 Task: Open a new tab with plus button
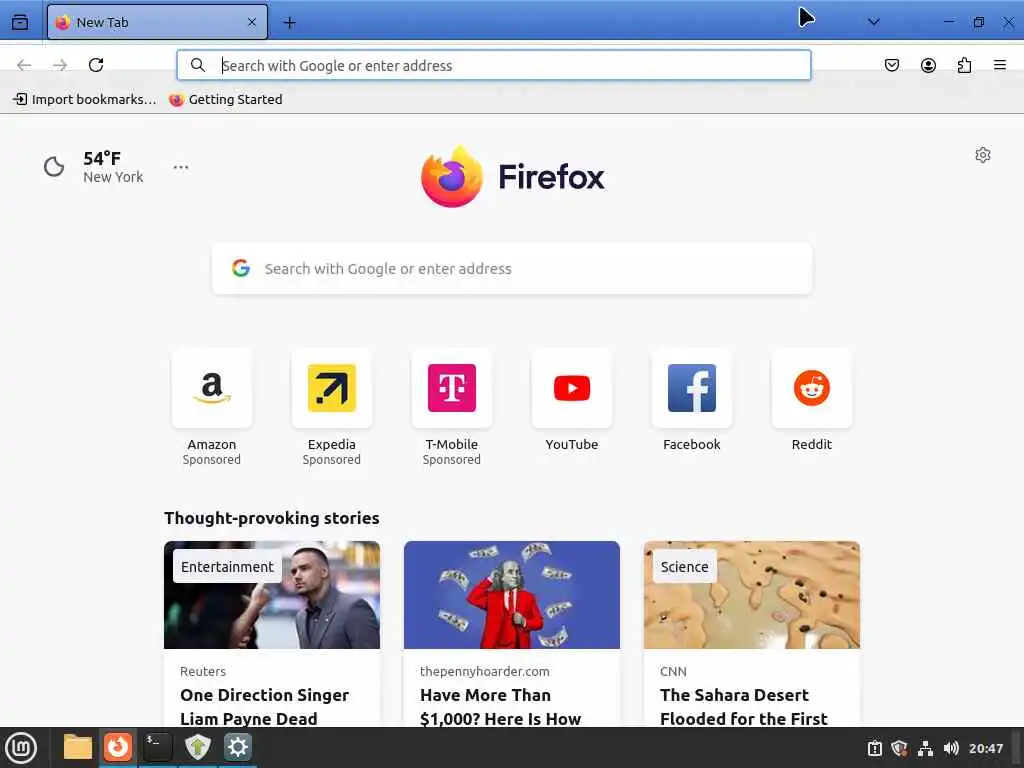[x=289, y=23]
